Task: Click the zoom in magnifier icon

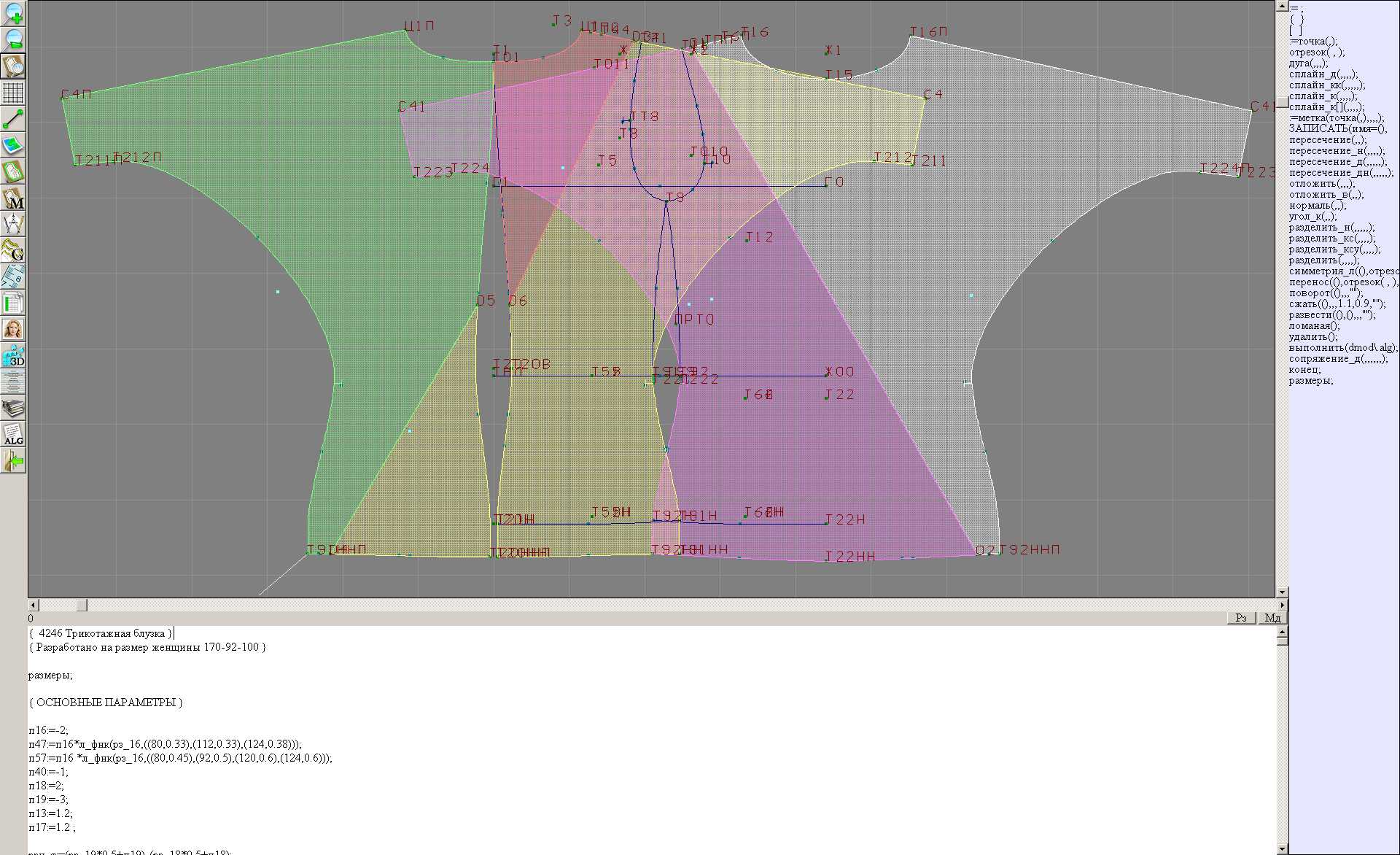Action: [13, 13]
